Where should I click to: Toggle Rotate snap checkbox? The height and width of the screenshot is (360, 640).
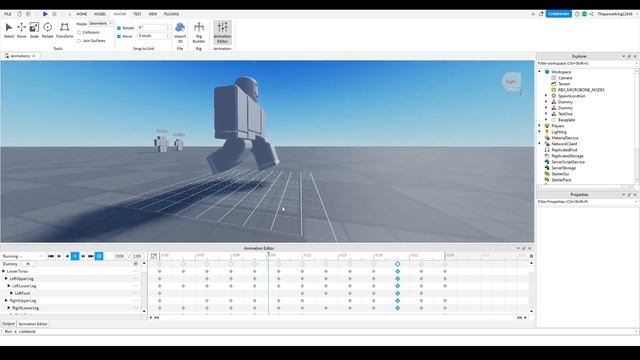pyautogui.click(x=119, y=28)
